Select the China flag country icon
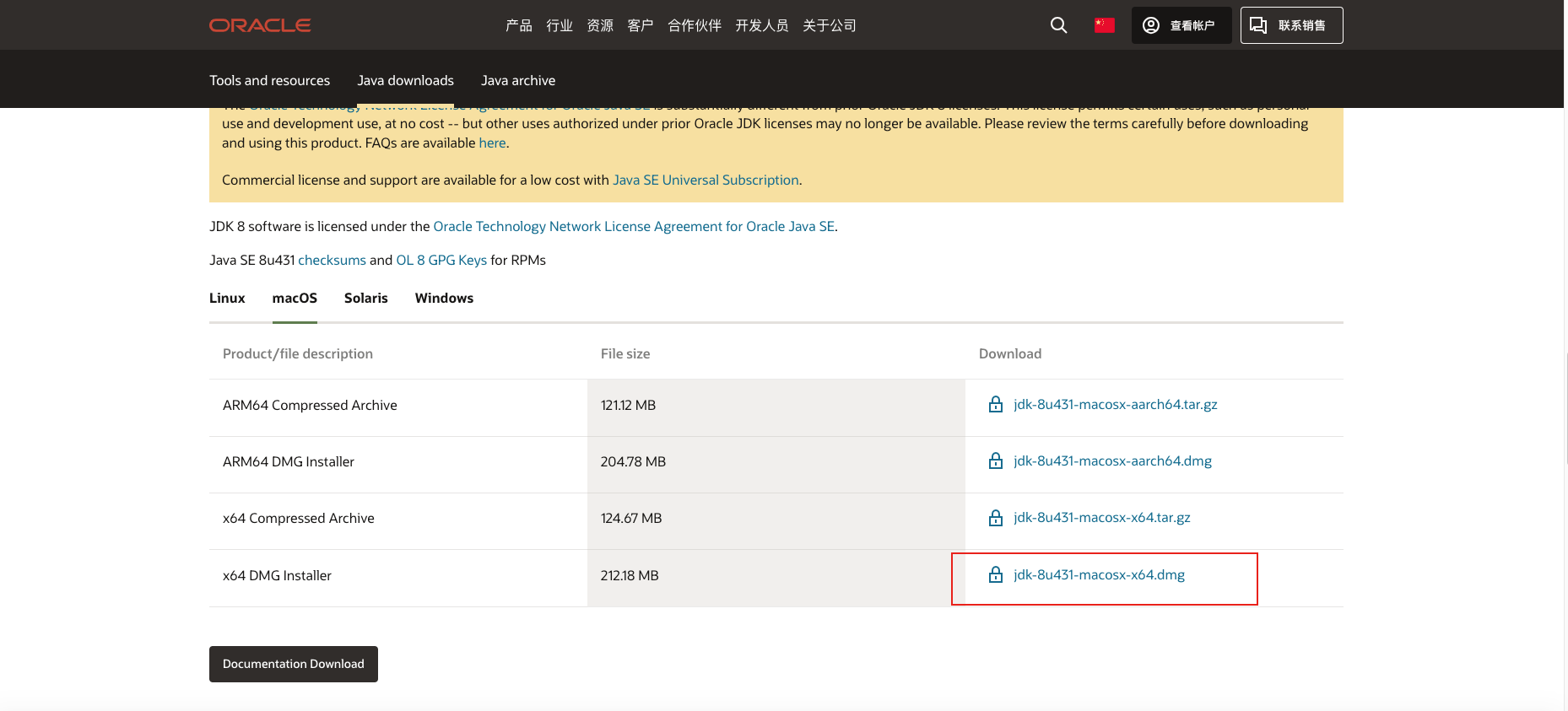 1104,25
